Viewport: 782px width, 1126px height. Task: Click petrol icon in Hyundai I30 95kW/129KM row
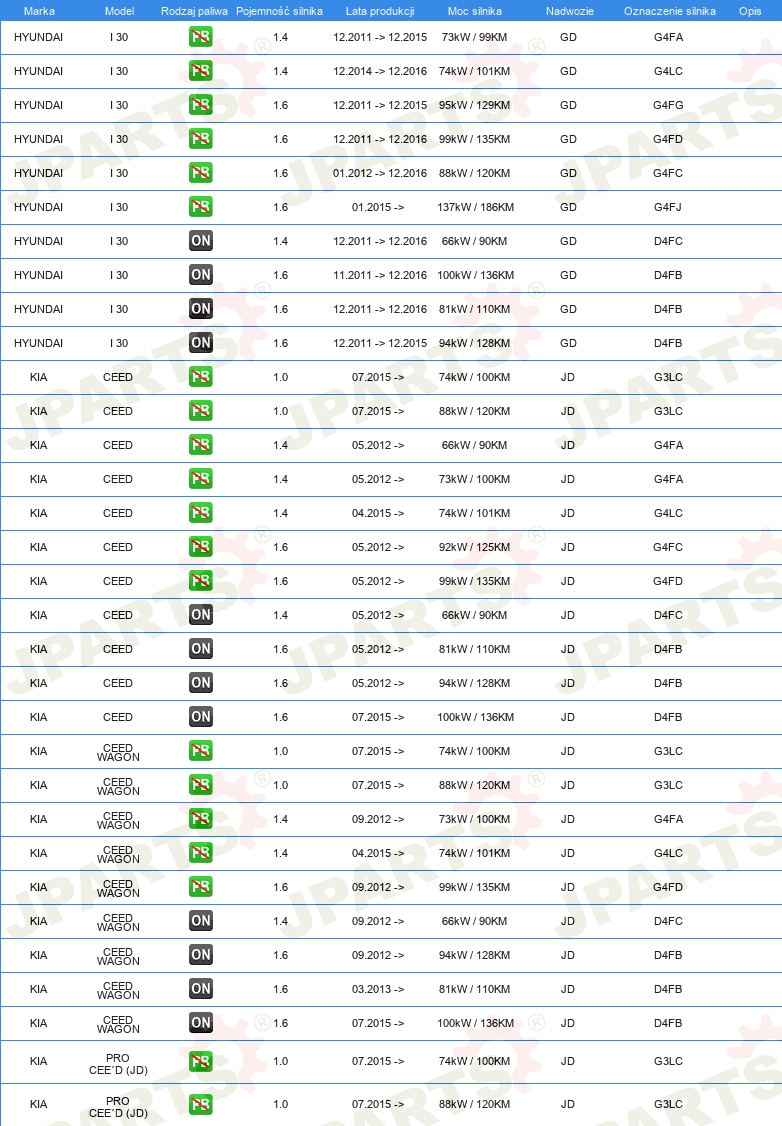[200, 105]
